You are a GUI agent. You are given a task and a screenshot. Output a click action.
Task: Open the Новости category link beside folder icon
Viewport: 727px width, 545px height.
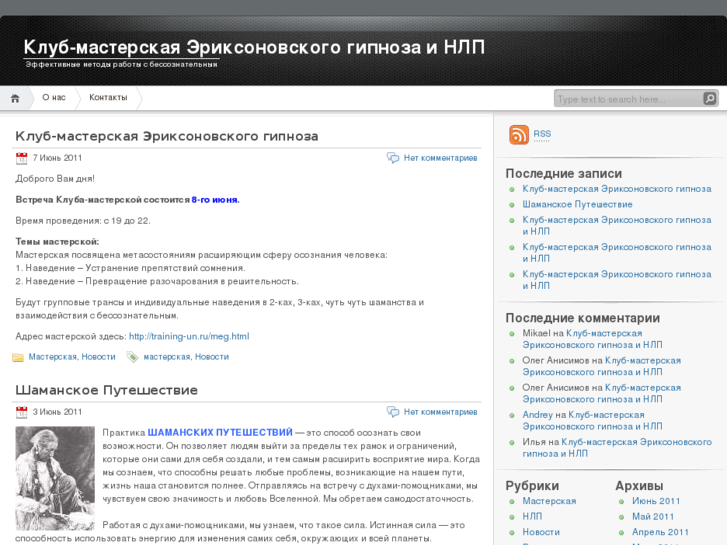coord(98,357)
